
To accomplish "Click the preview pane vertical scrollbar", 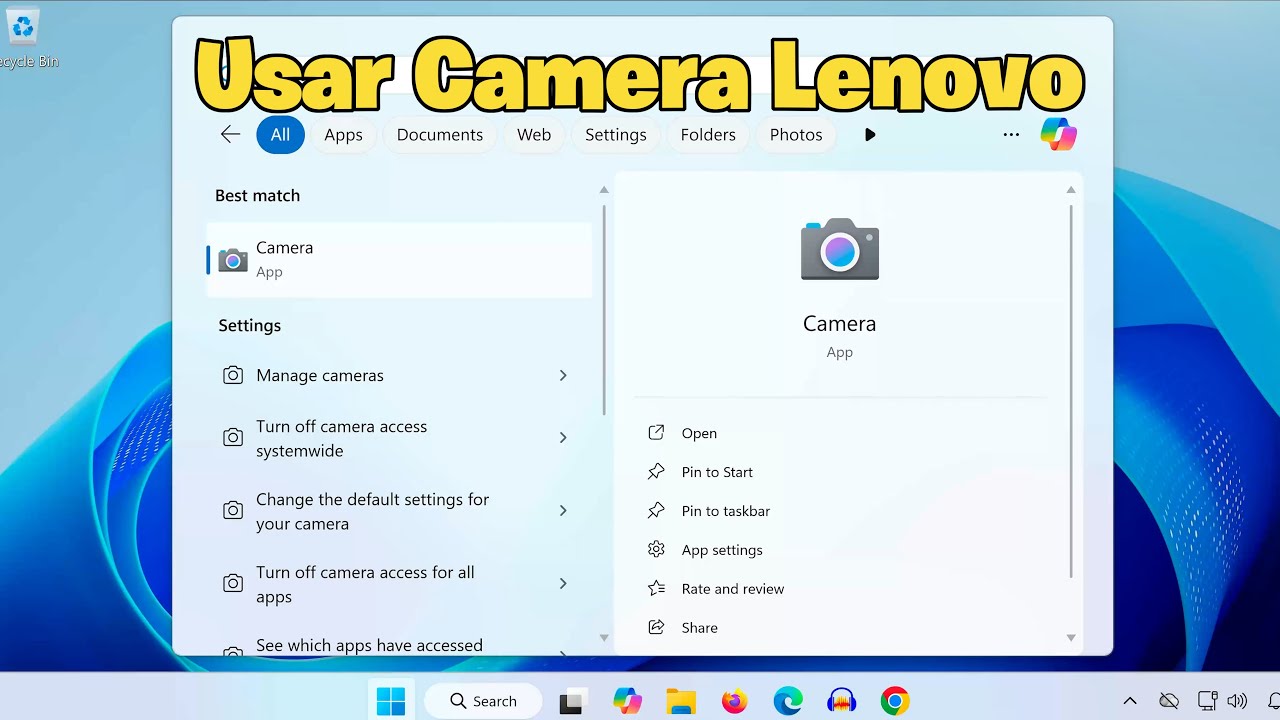I will coord(1071,392).
